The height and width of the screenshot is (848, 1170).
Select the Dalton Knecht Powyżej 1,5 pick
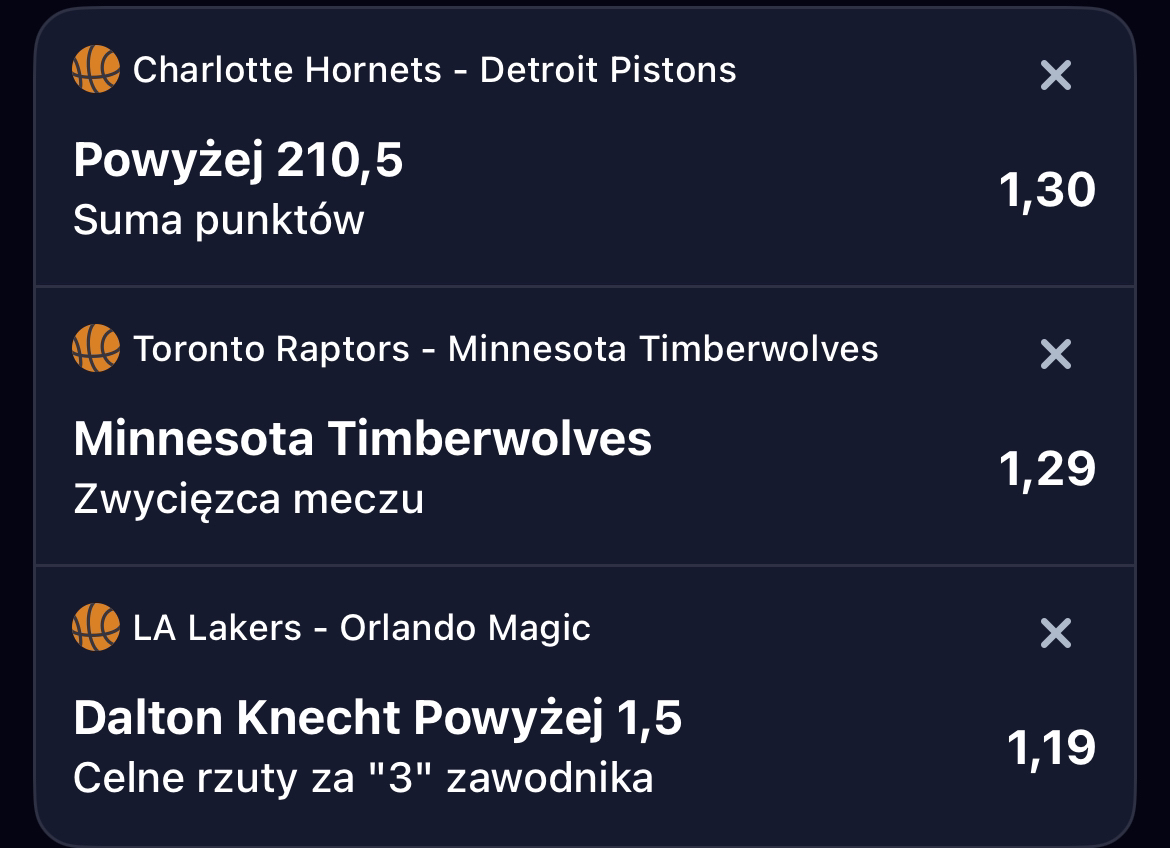pyautogui.click(x=377, y=718)
